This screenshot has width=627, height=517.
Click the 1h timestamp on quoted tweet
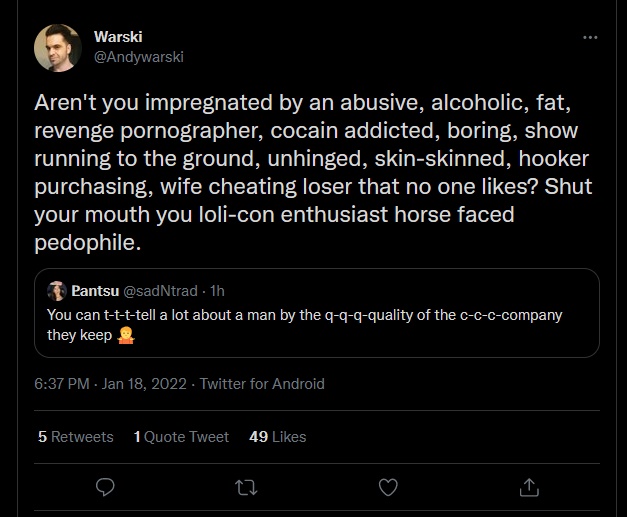[x=217, y=291]
